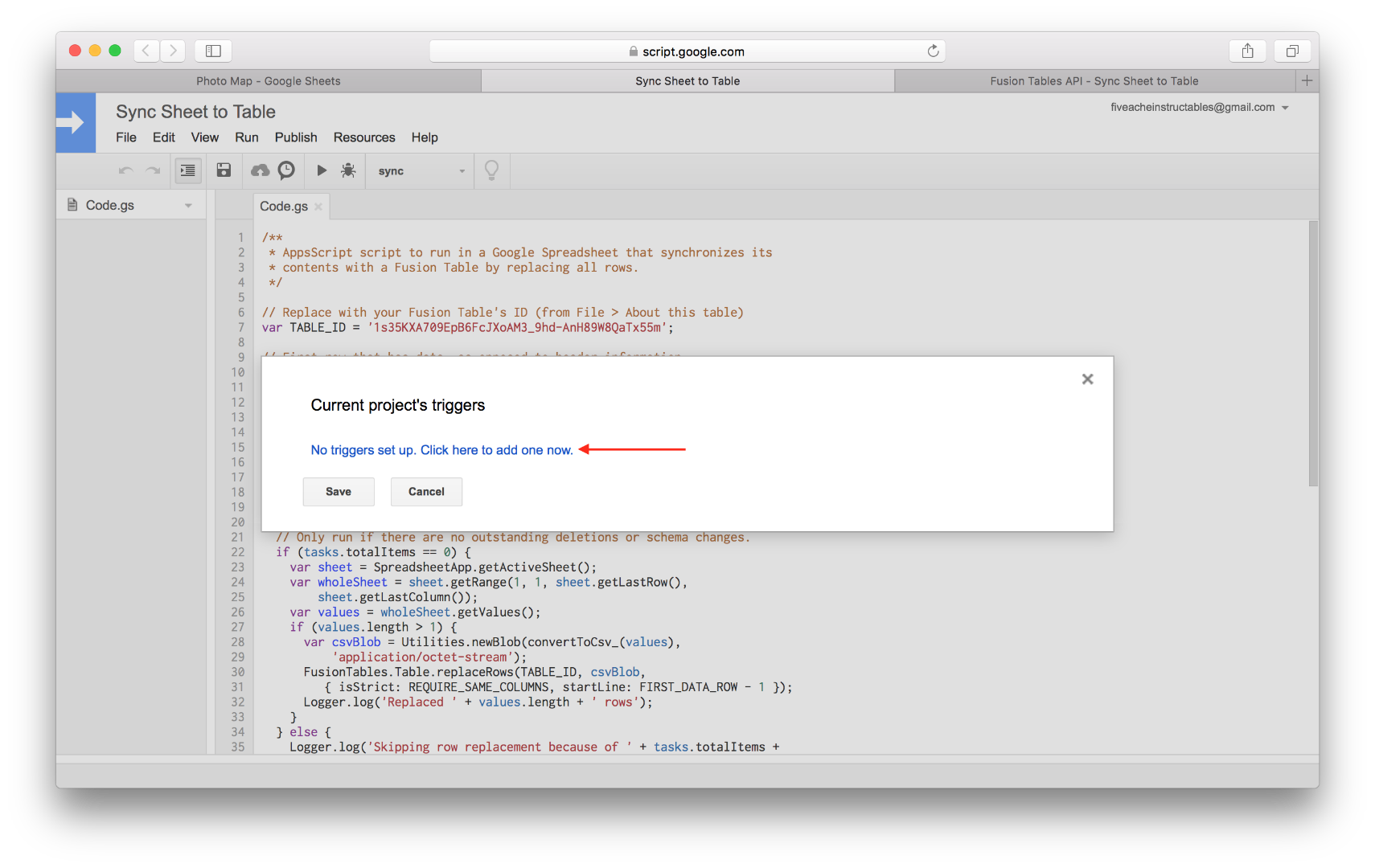Image resolution: width=1375 pixels, height=868 pixels.
Task: Switch to the Photo Map - Google Sheets tab
Action: tap(268, 80)
